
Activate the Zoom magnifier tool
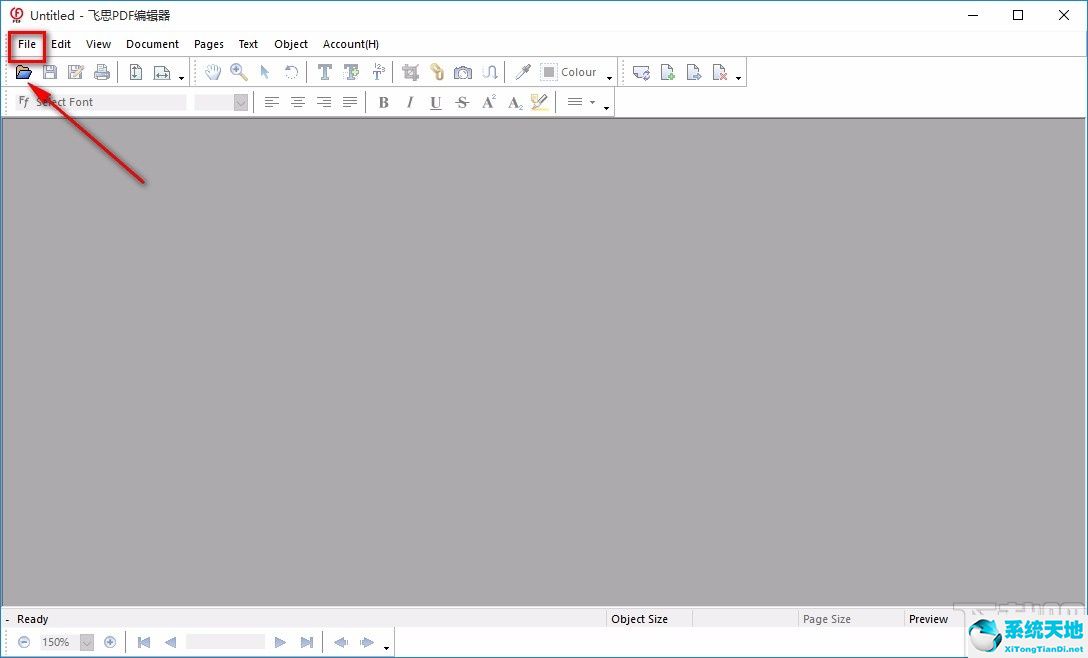(239, 72)
